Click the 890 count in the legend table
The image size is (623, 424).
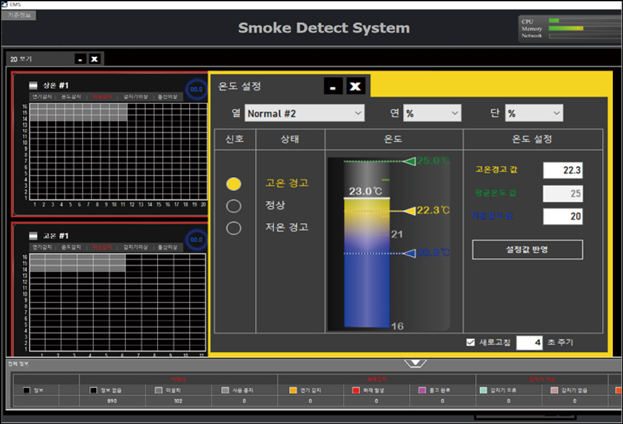[x=112, y=401]
